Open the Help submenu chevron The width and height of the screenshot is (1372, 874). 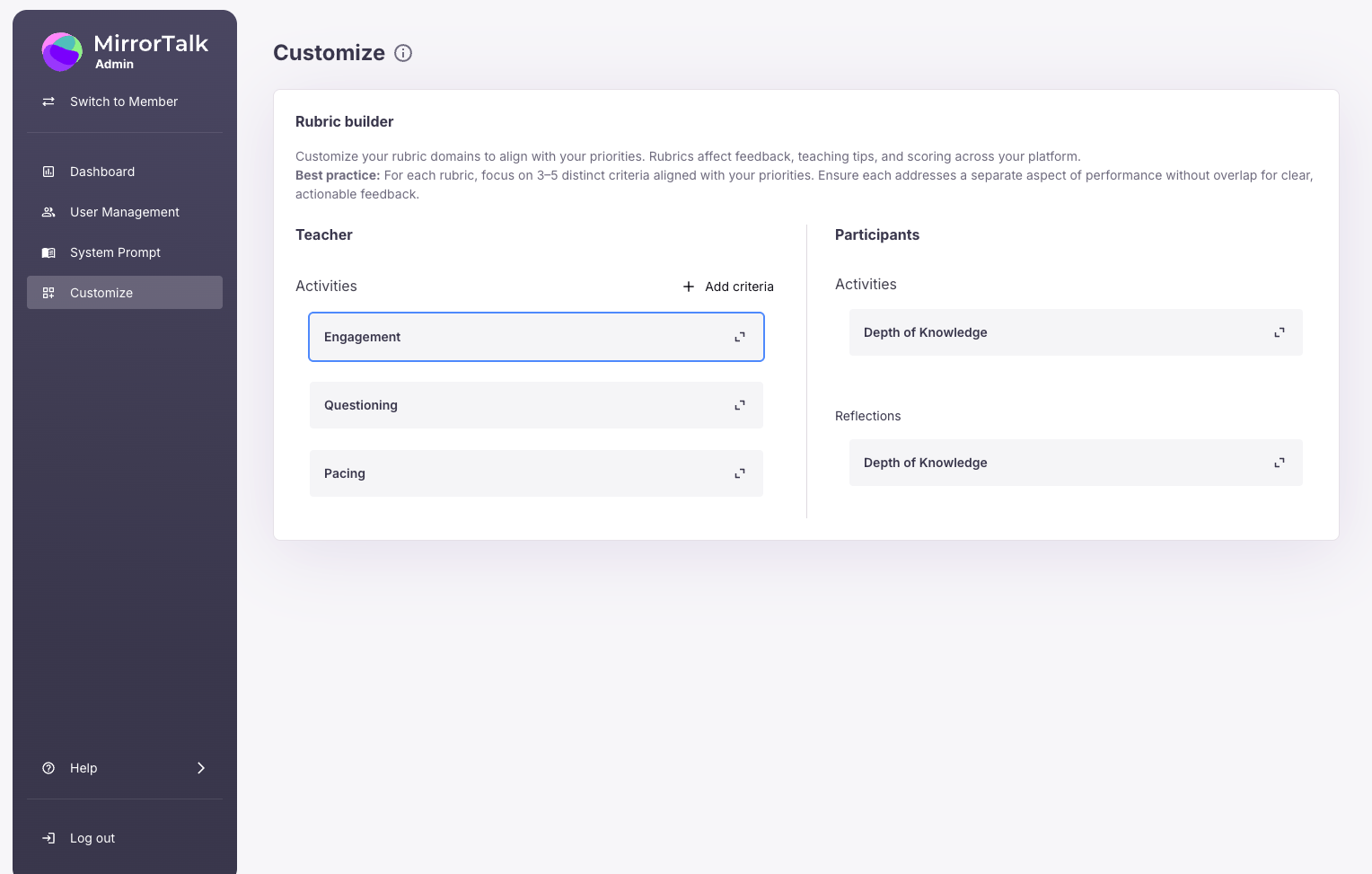click(x=201, y=768)
